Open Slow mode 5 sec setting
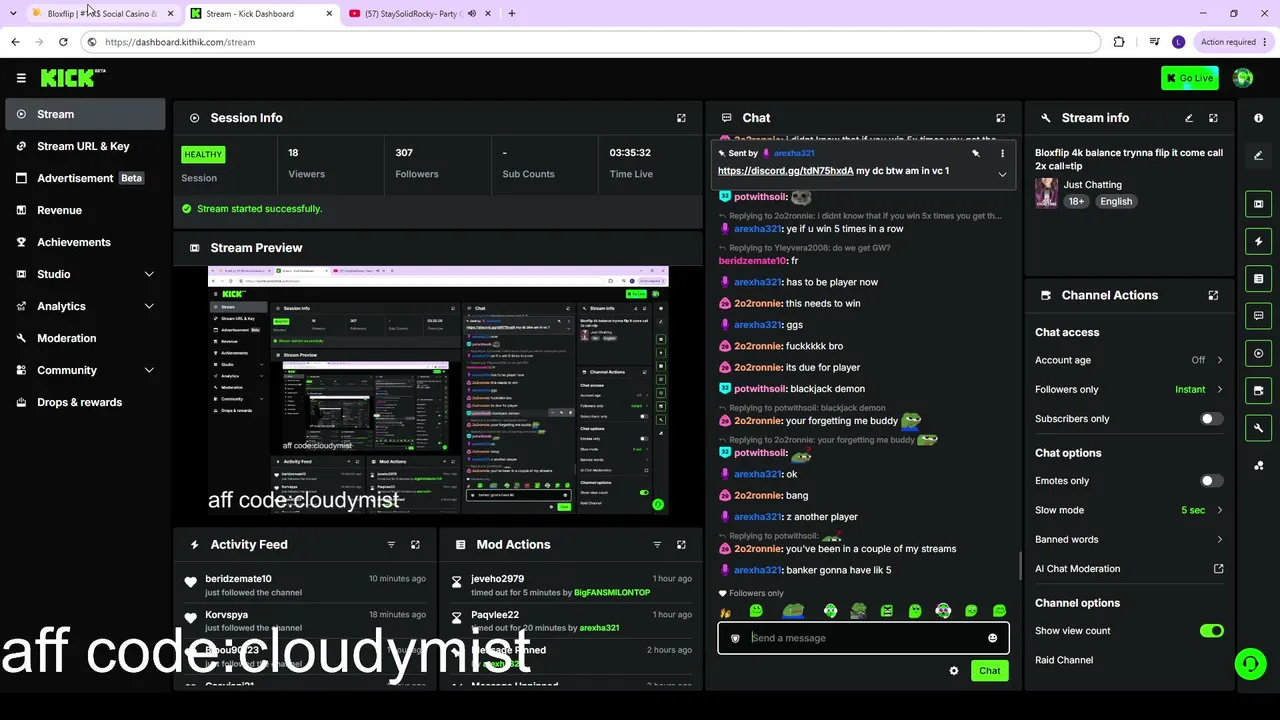The height and width of the screenshot is (720, 1280). pyautogui.click(x=1129, y=510)
